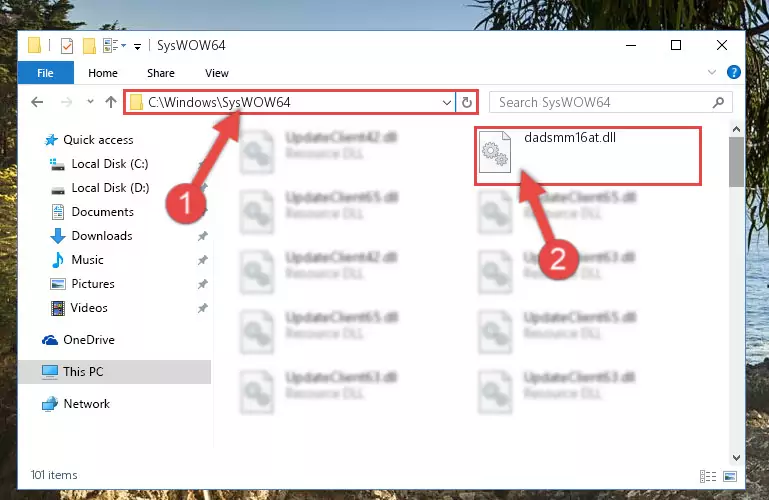This screenshot has width=769, height=500.
Task: Expand the address bar history dropdown
Action: pos(446,102)
